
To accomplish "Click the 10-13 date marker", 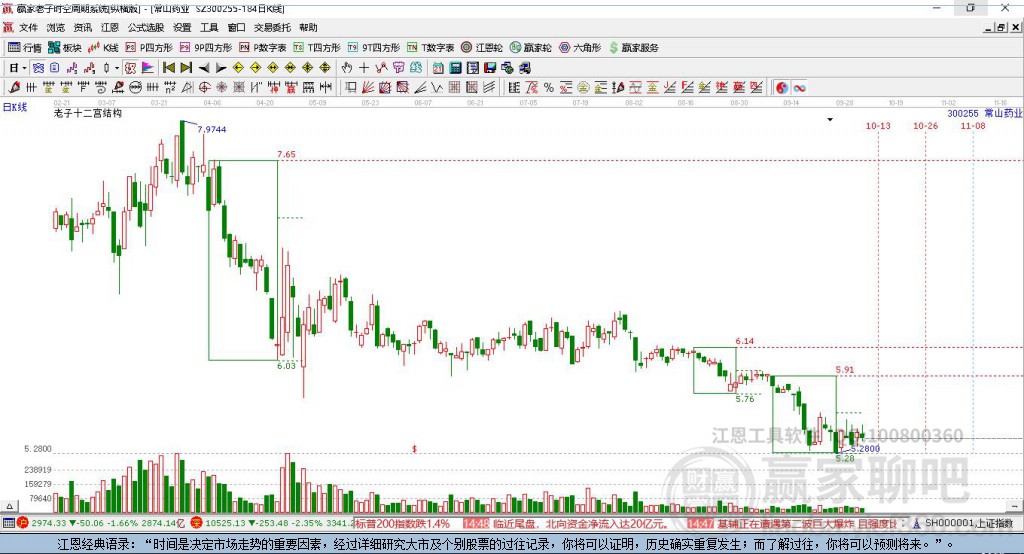I will coord(878,125).
